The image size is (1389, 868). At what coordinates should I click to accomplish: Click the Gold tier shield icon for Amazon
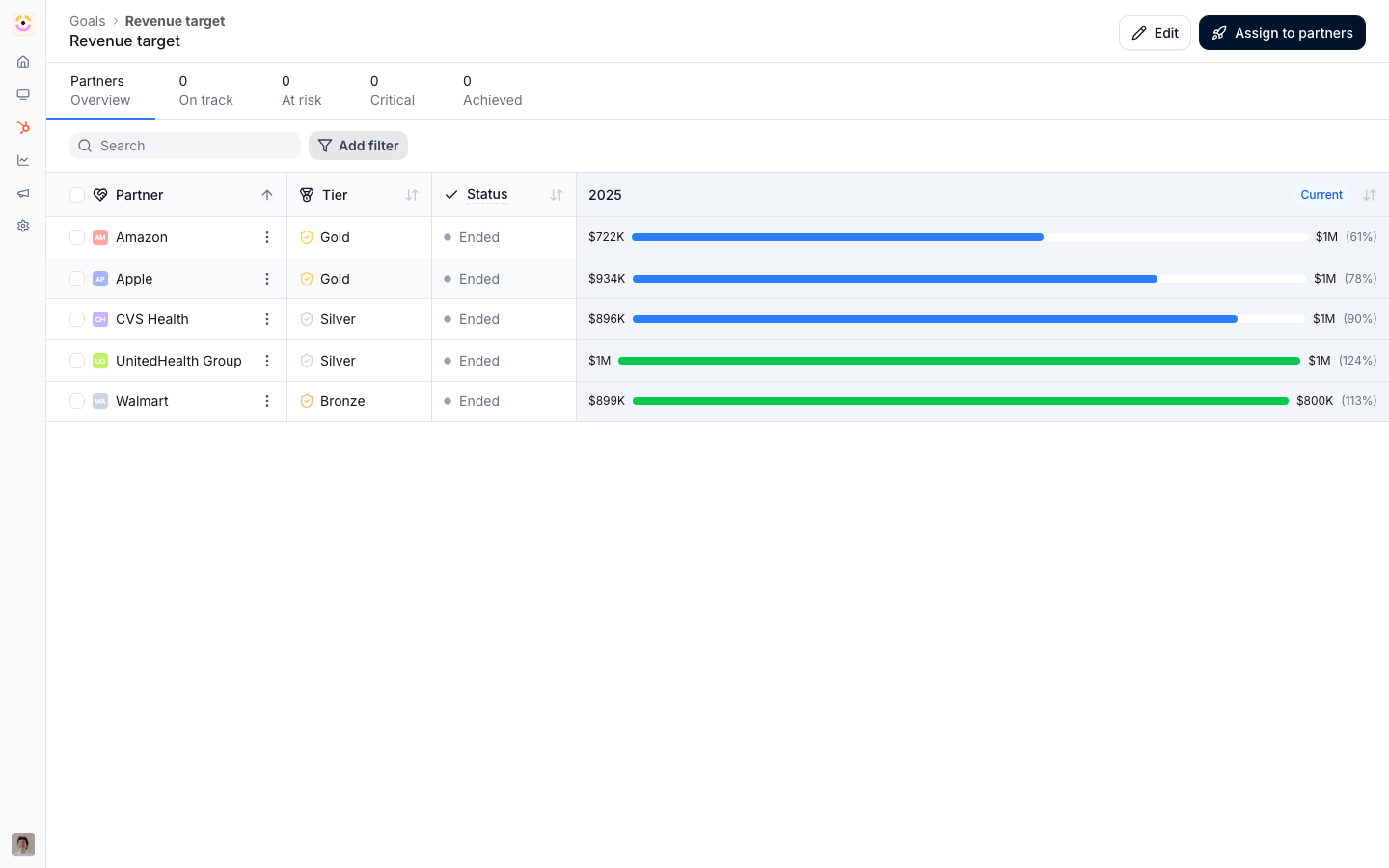pyautogui.click(x=307, y=237)
